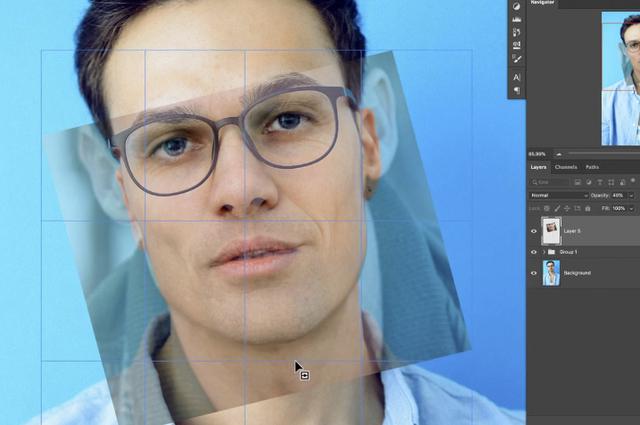The image size is (640, 425).
Task: Expand the Group 1 layer group
Action: (x=544, y=252)
